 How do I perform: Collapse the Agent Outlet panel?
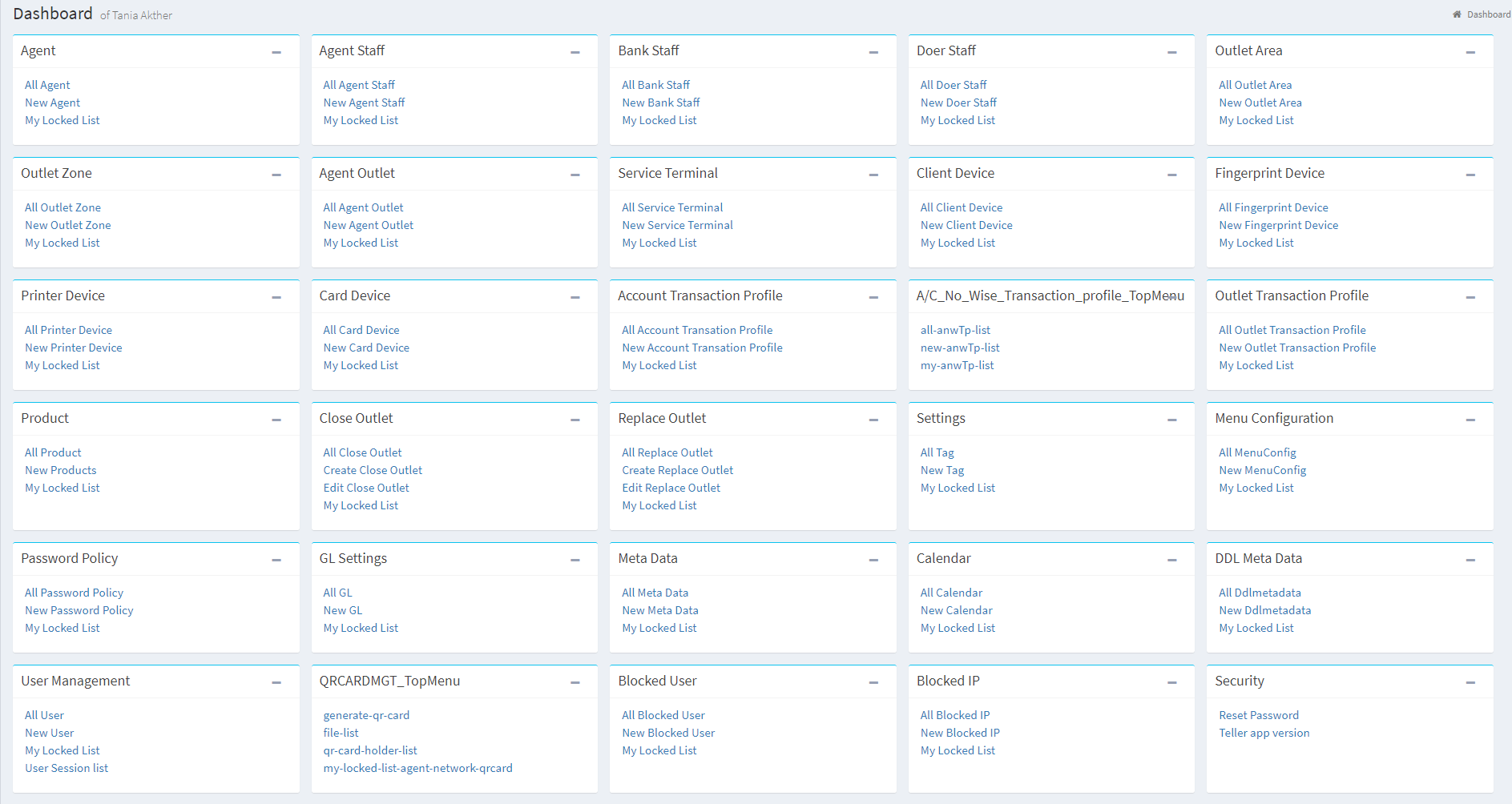click(x=575, y=175)
